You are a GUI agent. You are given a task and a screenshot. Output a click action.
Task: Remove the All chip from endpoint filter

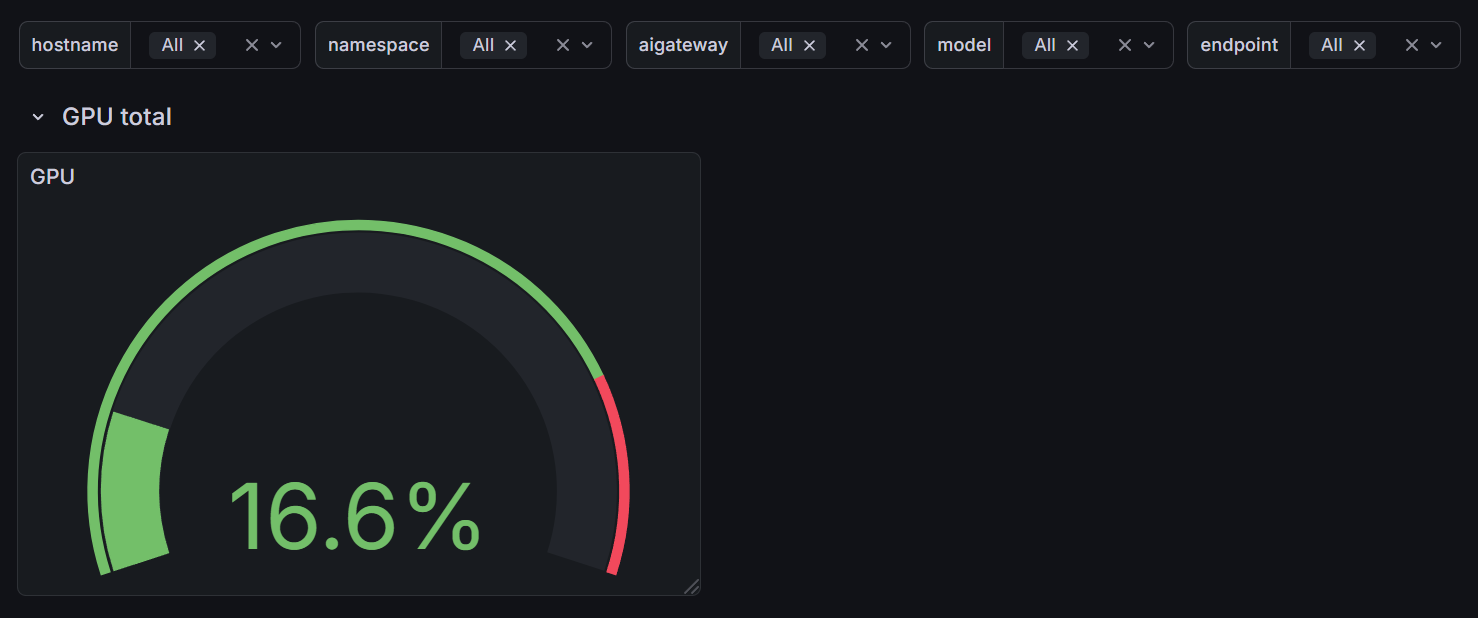(x=1359, y=45)
